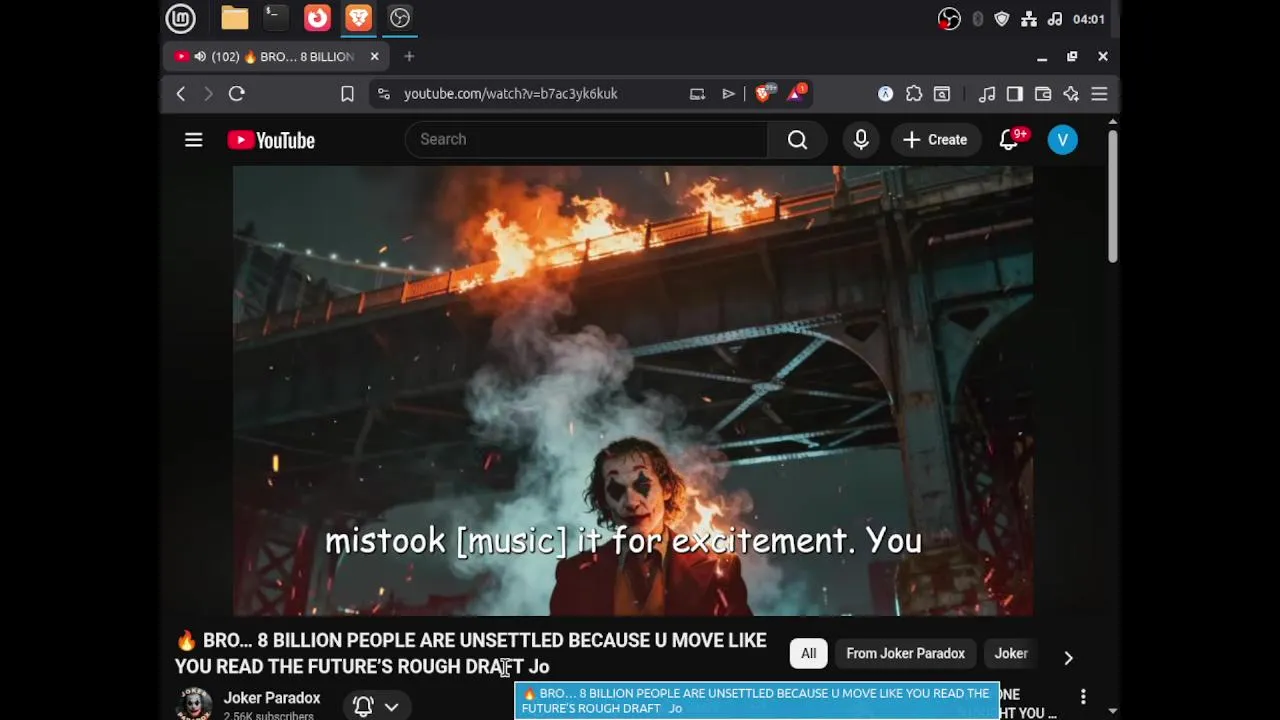Open the Brave main hamburger menu
Viewport: 1280px width, 720px height.
point(1099,94)
